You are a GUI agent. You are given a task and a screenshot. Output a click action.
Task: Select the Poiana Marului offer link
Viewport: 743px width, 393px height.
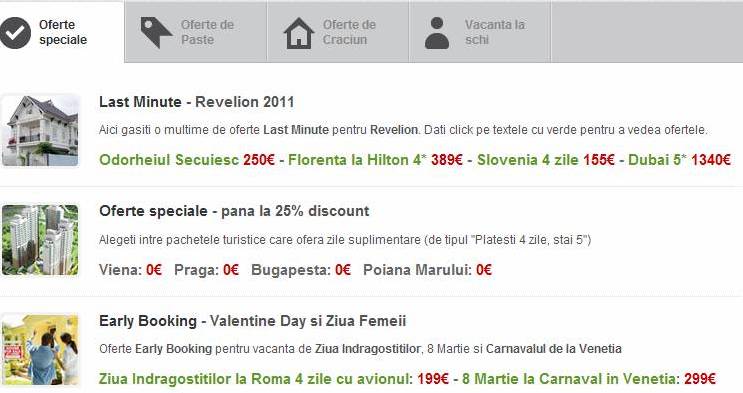point(427,270)
